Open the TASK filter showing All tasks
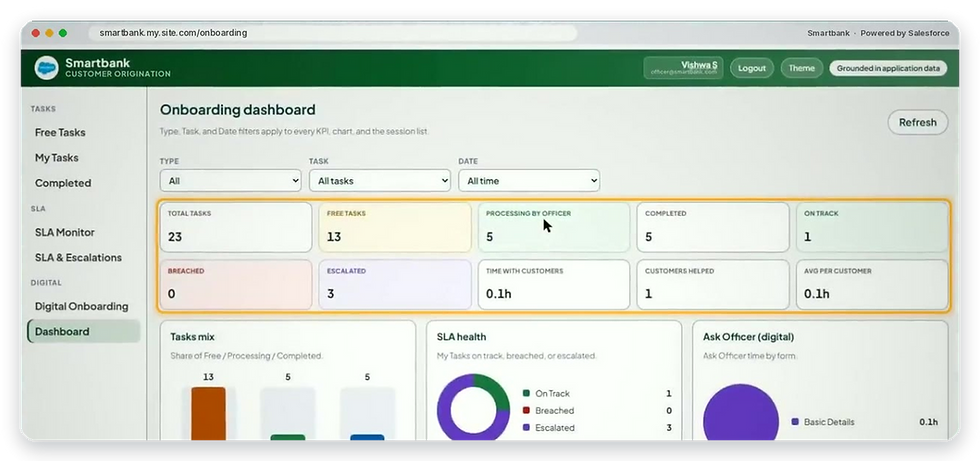Viewport: 980px width, 461px height. pyautogui.click(x=380, y=181)
